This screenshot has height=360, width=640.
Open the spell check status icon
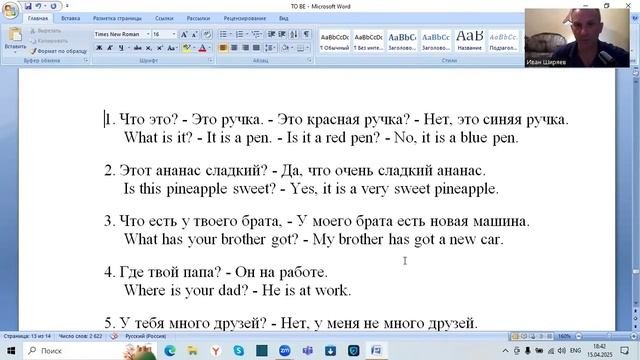[x=114, y=336]
